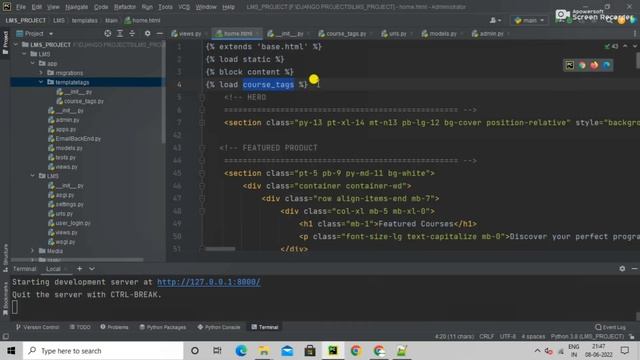This screenshot has width=640, height=360.
Task: Toggle Bookmarks tool window from left sidebar
Action: [x=5, y=299]
